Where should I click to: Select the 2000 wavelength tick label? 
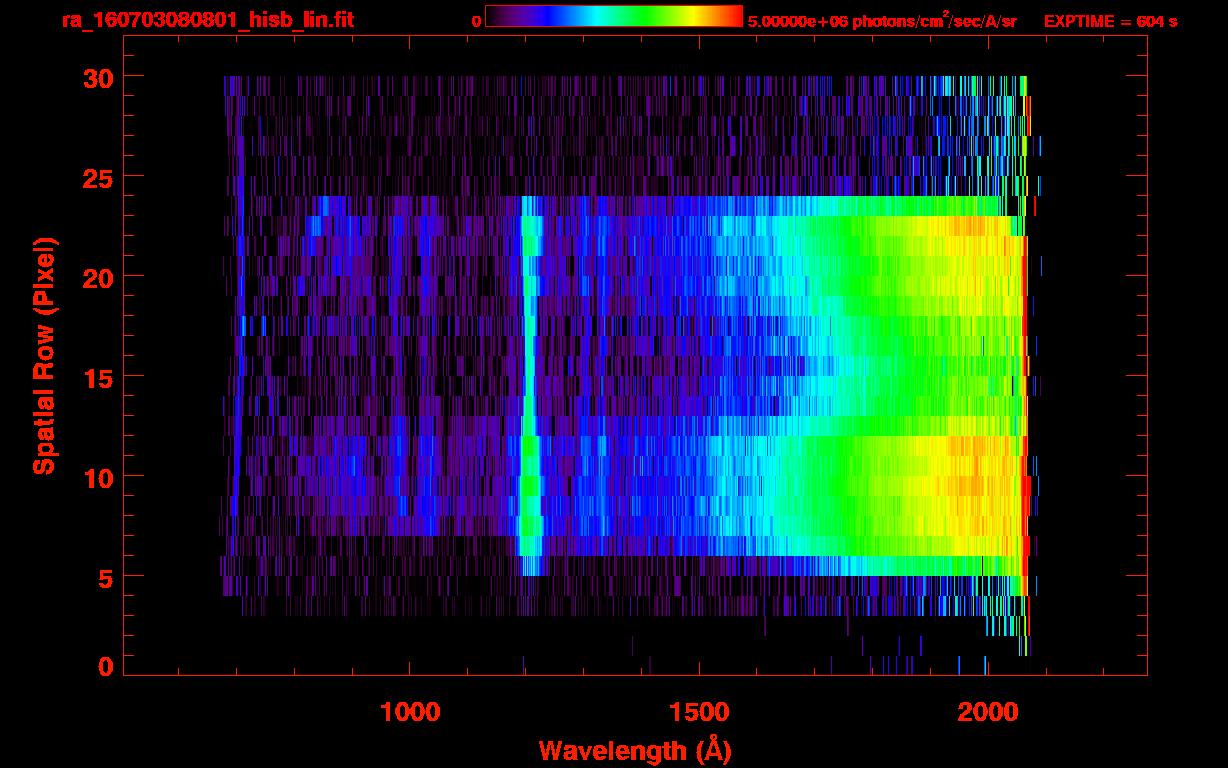tap(986, 712)
